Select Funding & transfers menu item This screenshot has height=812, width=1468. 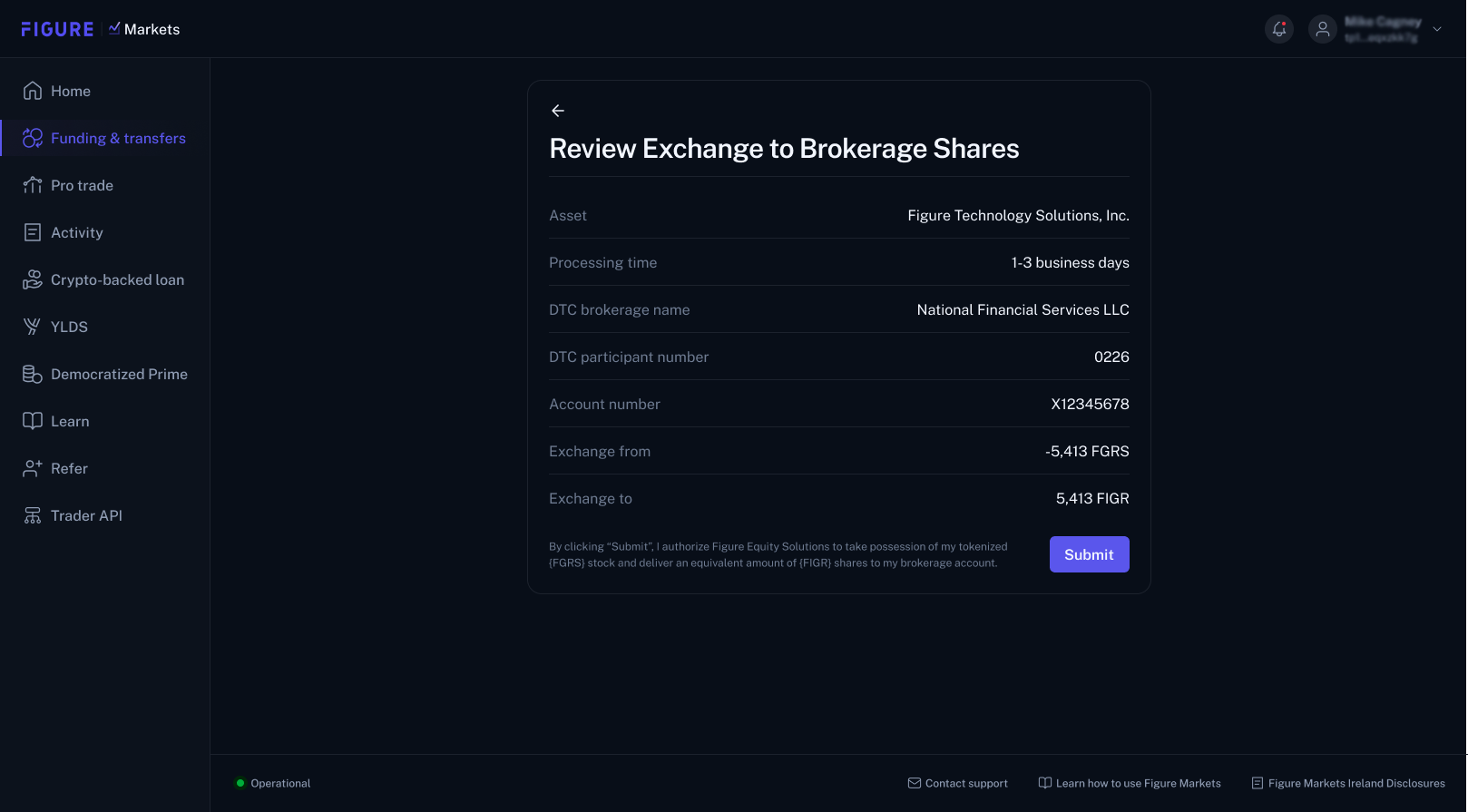118,138
